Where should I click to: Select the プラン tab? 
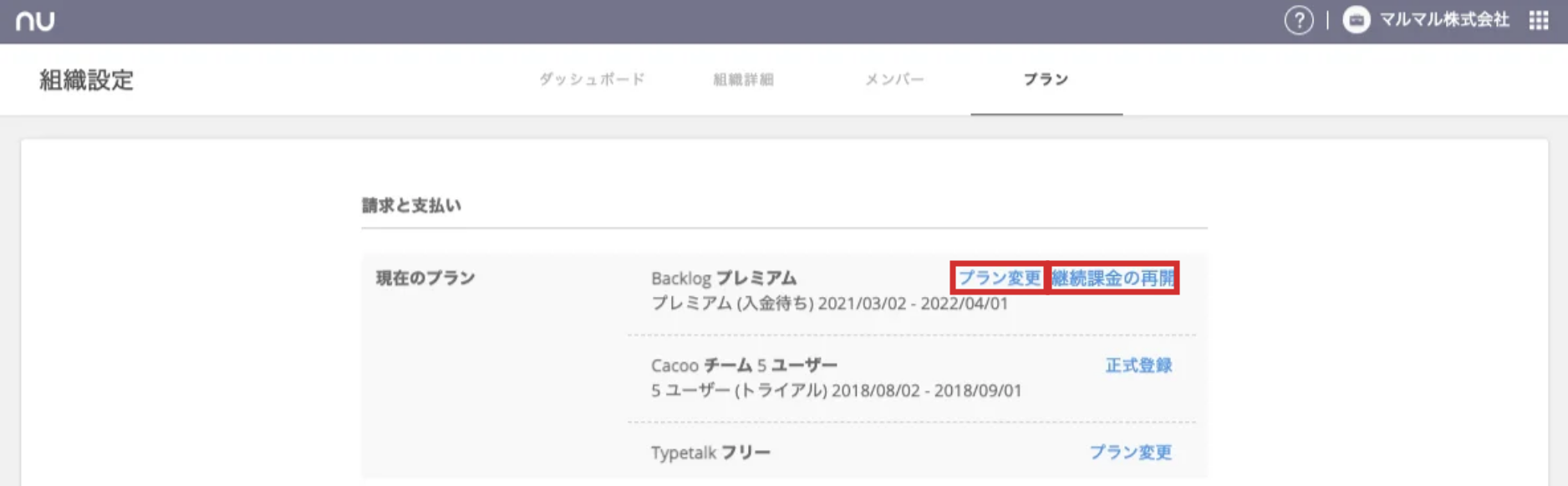[1046, 79]
